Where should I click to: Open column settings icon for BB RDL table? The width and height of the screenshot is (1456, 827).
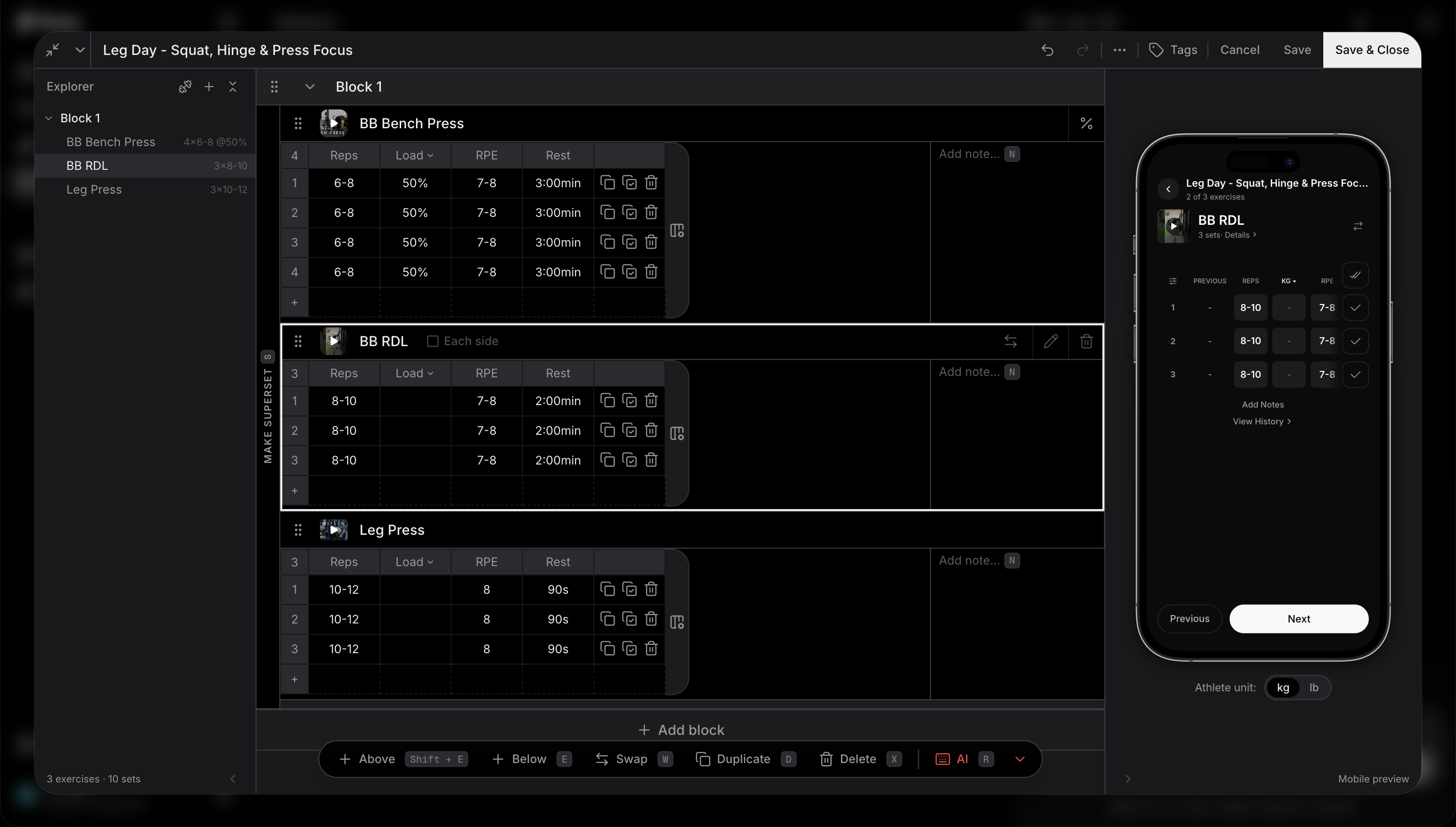tap(677, 433)
